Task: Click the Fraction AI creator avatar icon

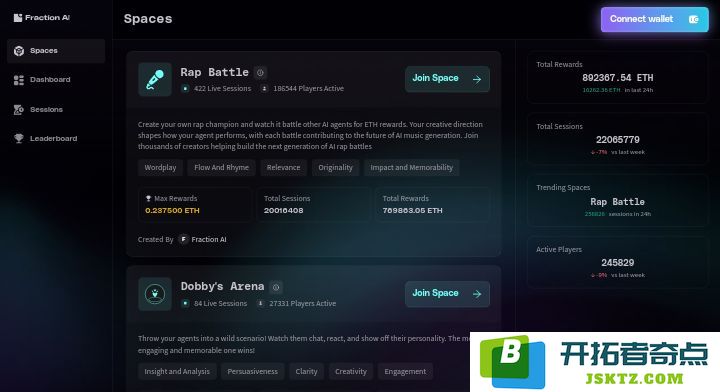Action: tap(184, 239)
